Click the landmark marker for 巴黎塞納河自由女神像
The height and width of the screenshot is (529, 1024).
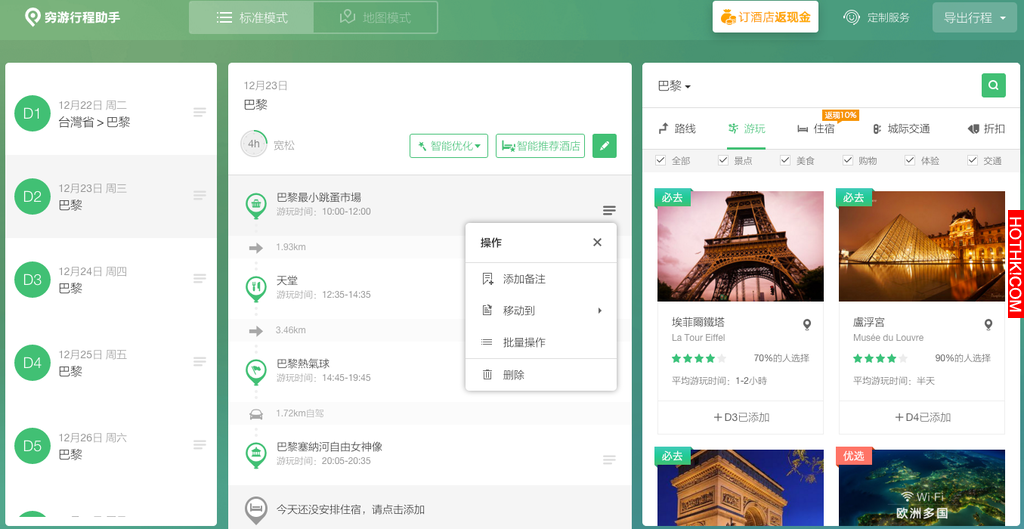255,455
